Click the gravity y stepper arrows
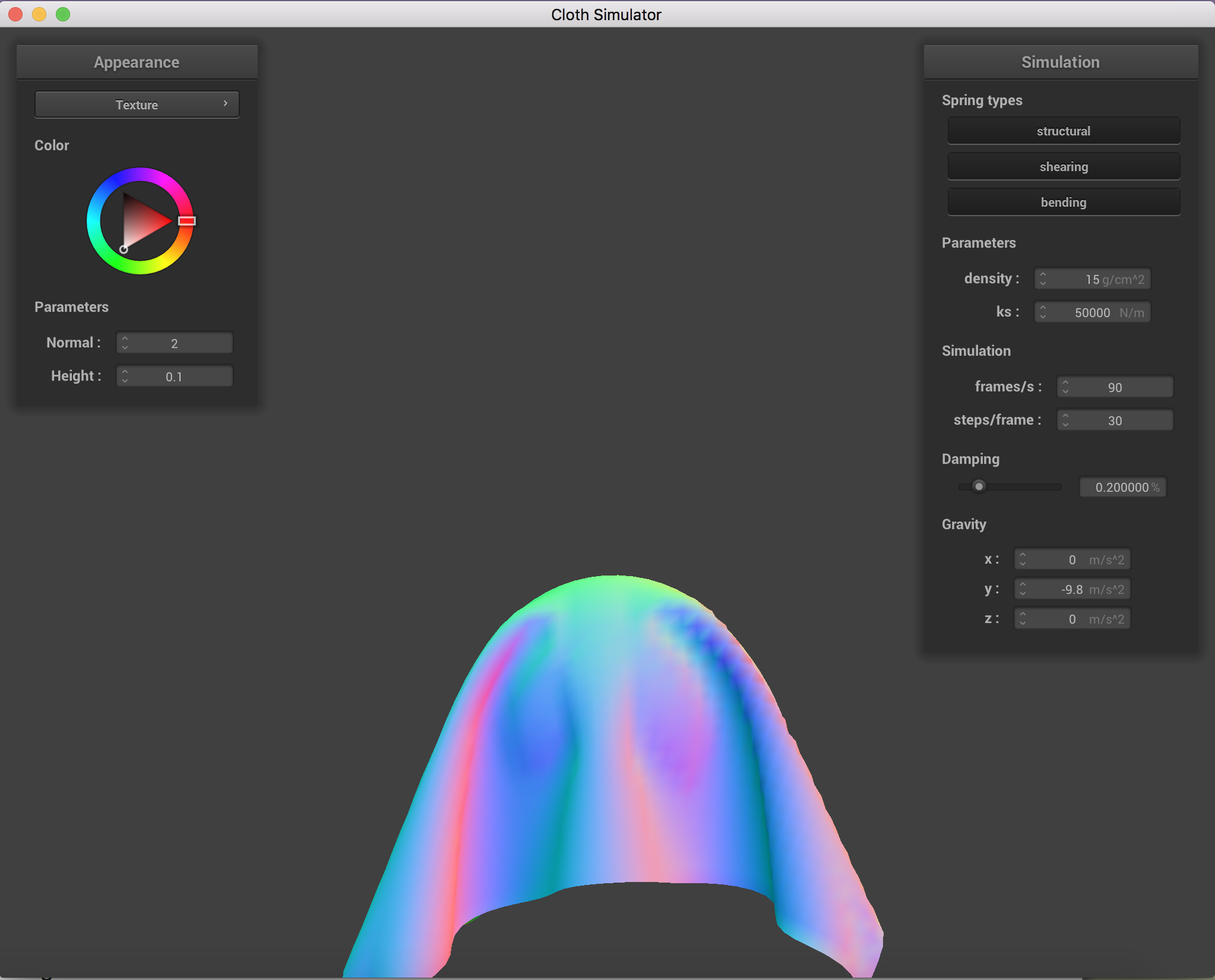The width and height of the screenshot is (1215, 980). (x=1023, y=589)
